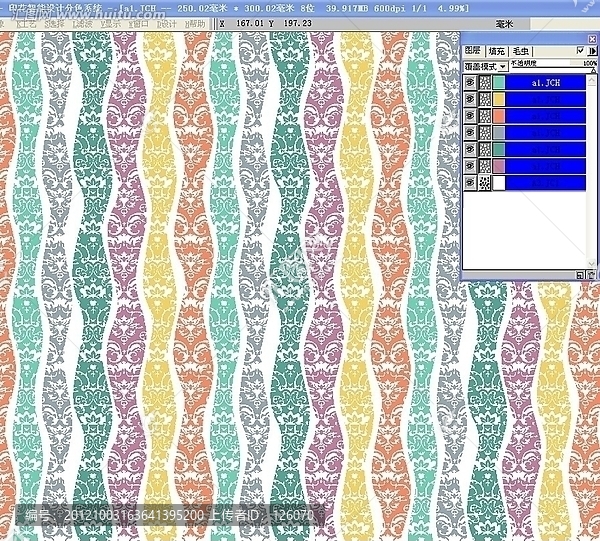The height and width of the screenshot is (541, 600).
Task: Click the orange layer's pattern mask icon
Action: [x=485, y=116]
